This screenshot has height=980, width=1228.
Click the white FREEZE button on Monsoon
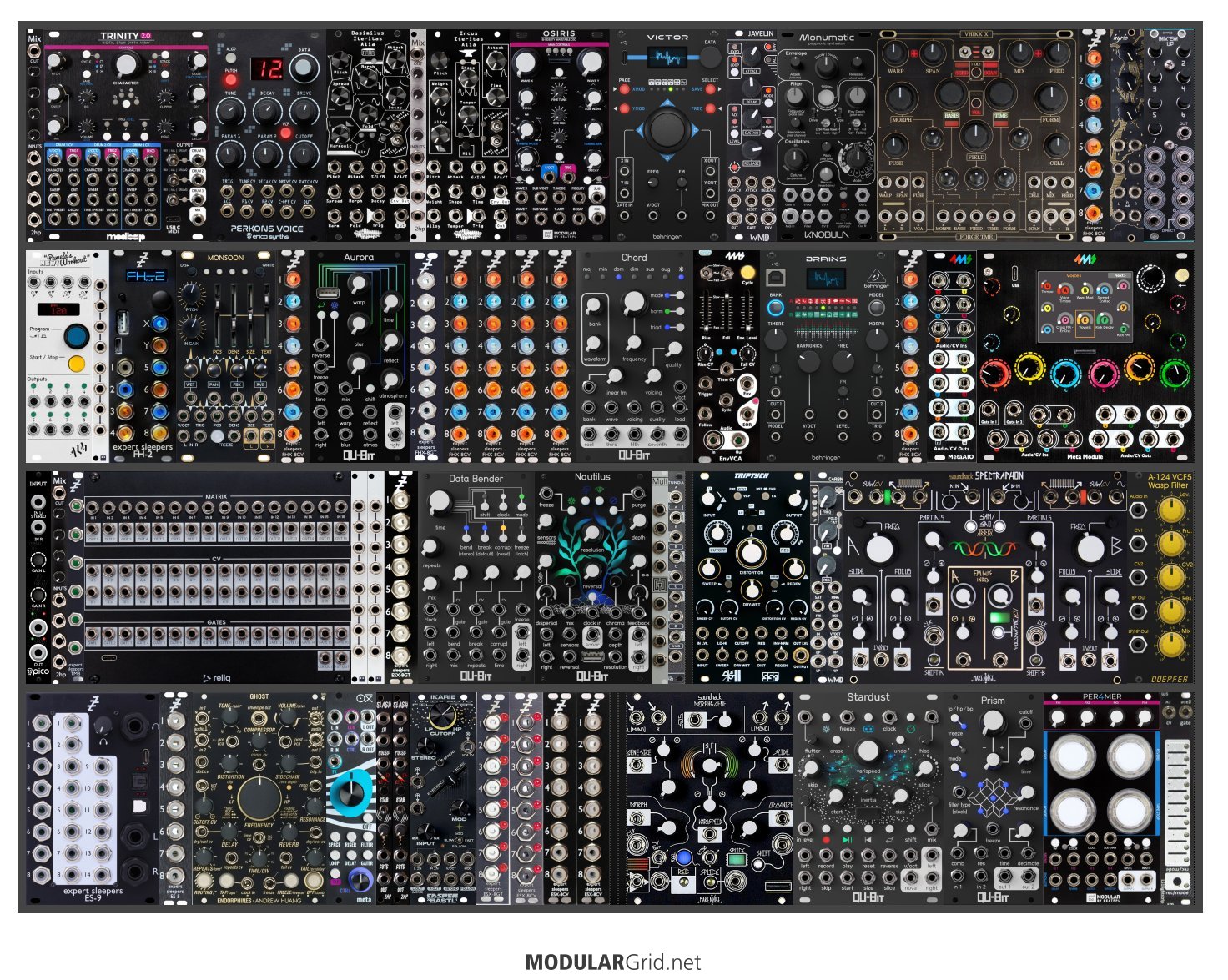[x=216, y=435]
